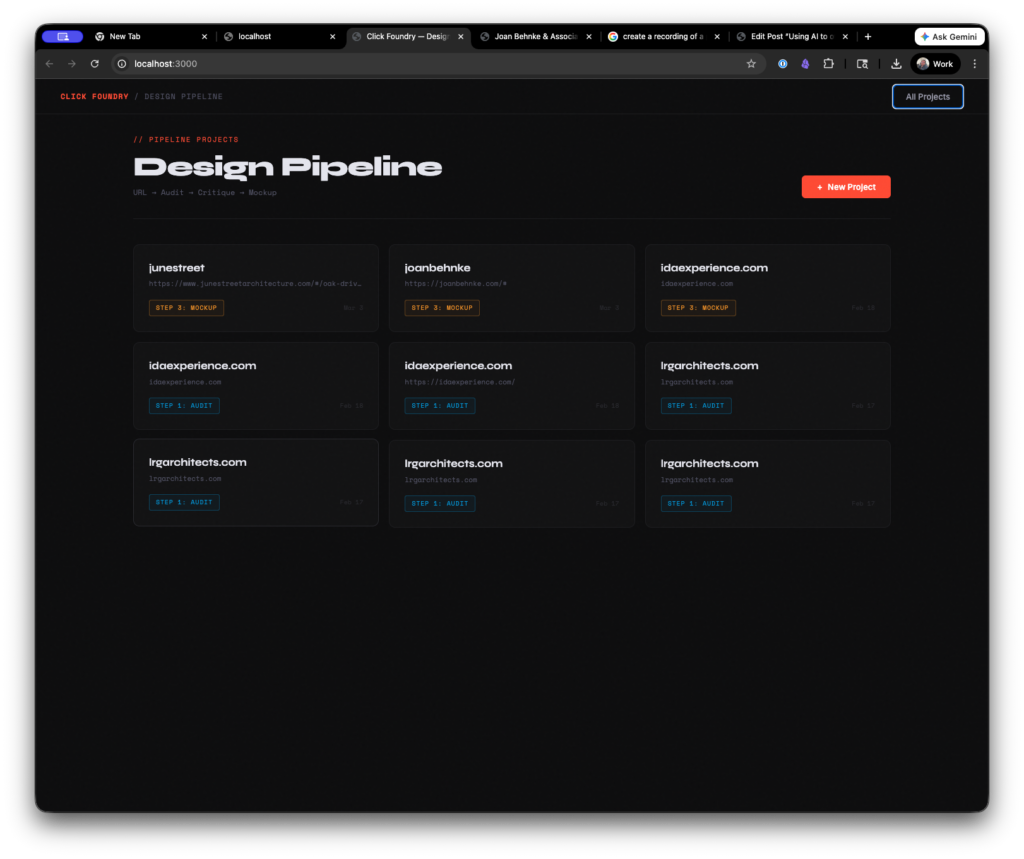This screenshot has width=1024, height=859.
Task: Open the joanbehnke project card
Action: pos(511,287)
